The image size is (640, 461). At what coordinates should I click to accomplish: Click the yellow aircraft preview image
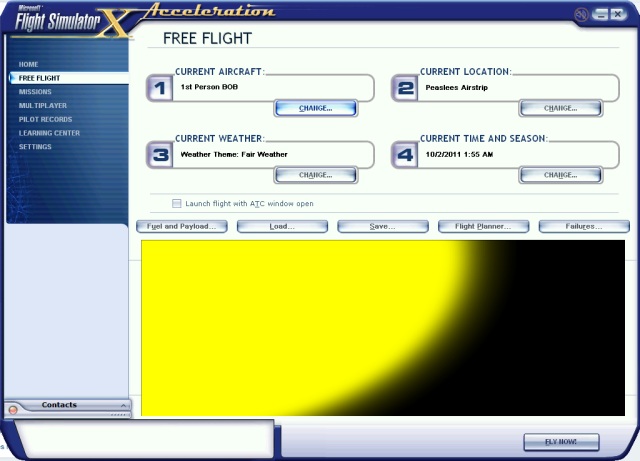point(383,328)
